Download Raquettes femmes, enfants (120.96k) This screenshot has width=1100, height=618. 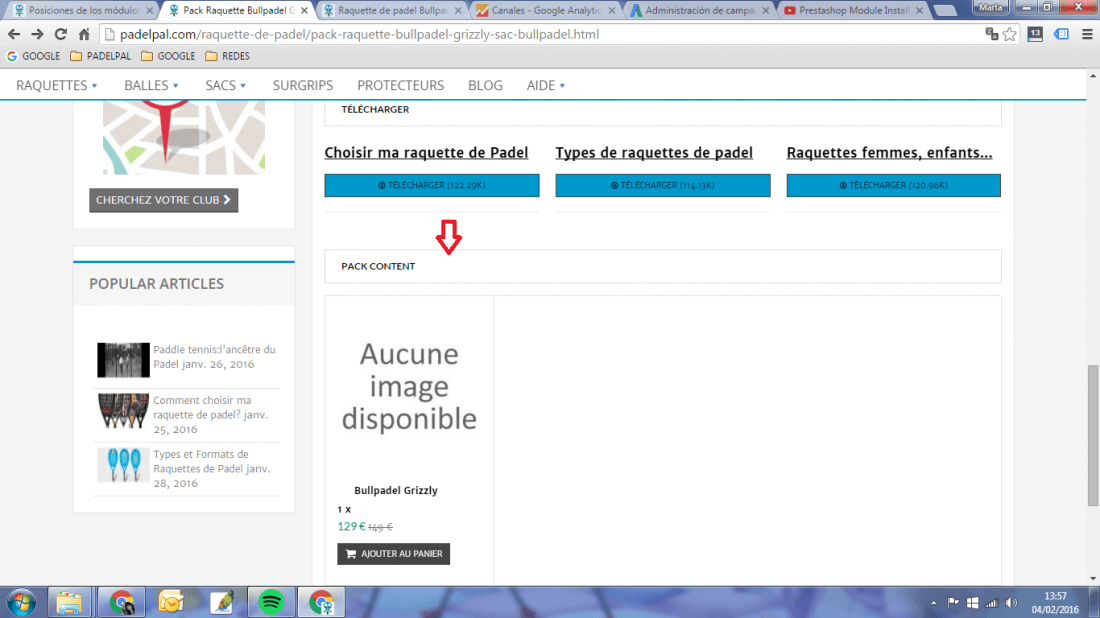(894, 185)
